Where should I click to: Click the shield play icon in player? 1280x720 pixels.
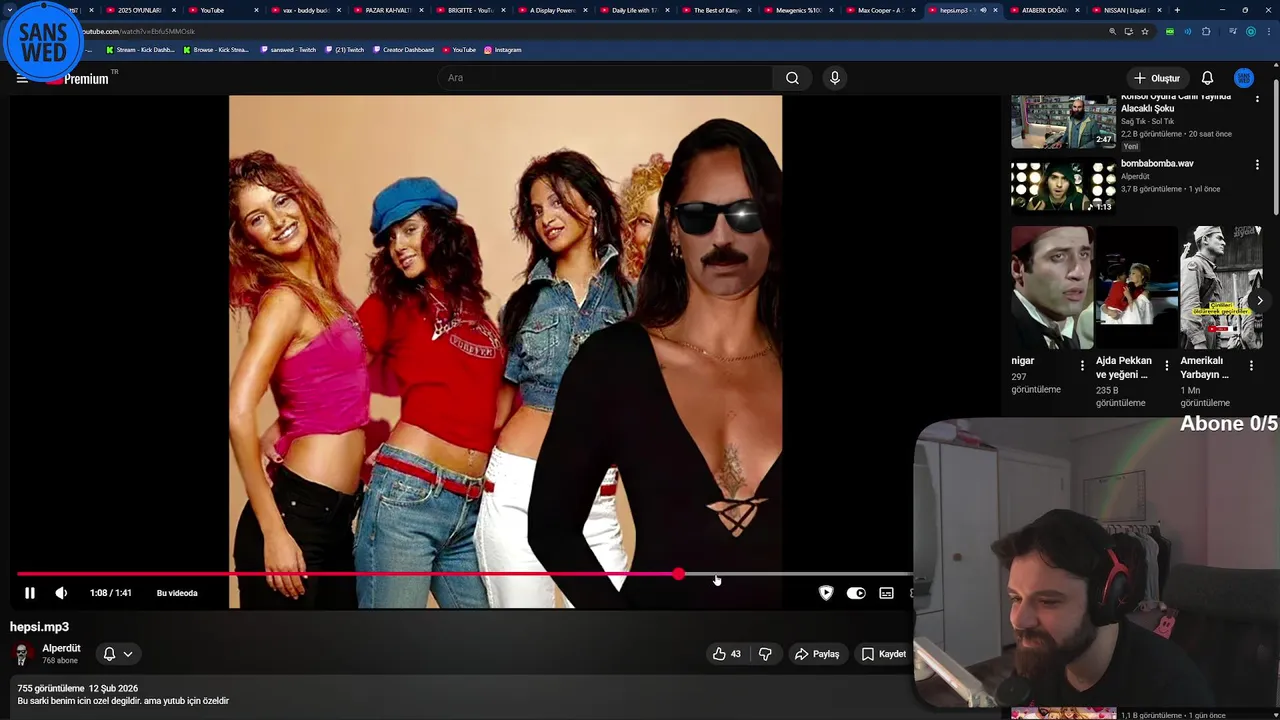[826, 593]
